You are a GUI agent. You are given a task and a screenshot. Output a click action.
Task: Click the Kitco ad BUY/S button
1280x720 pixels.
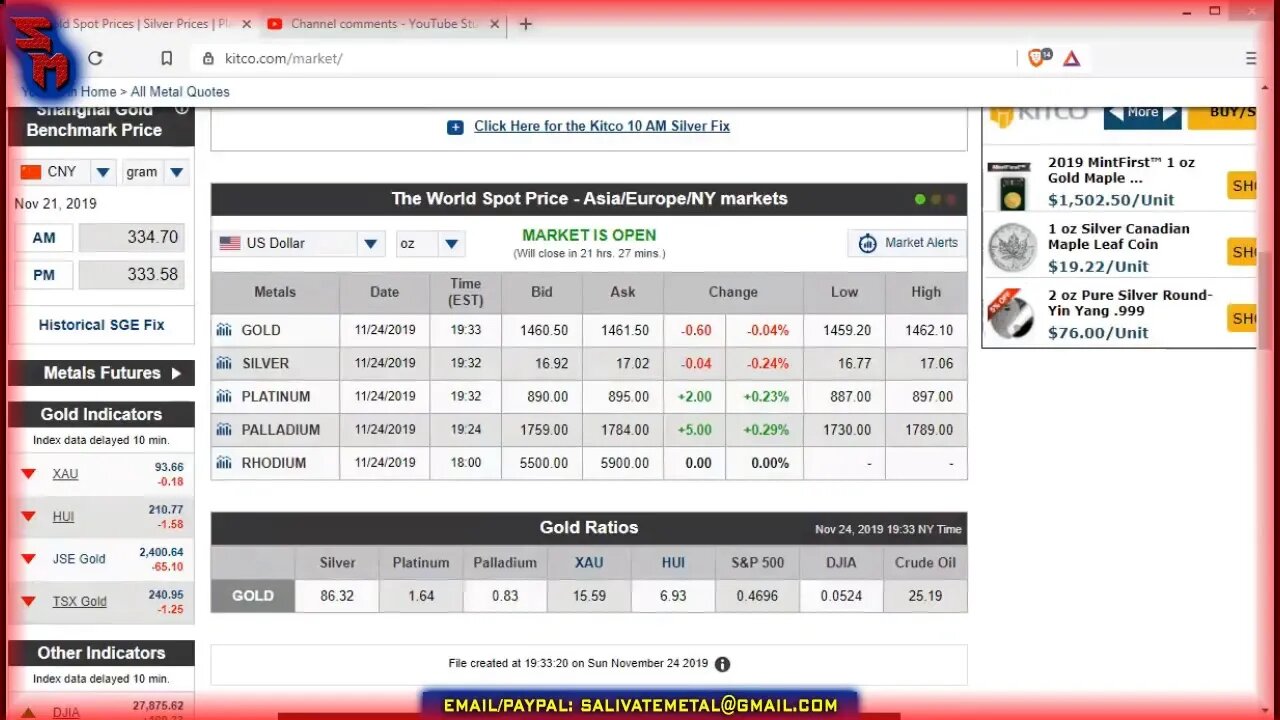pos(1222,113)
